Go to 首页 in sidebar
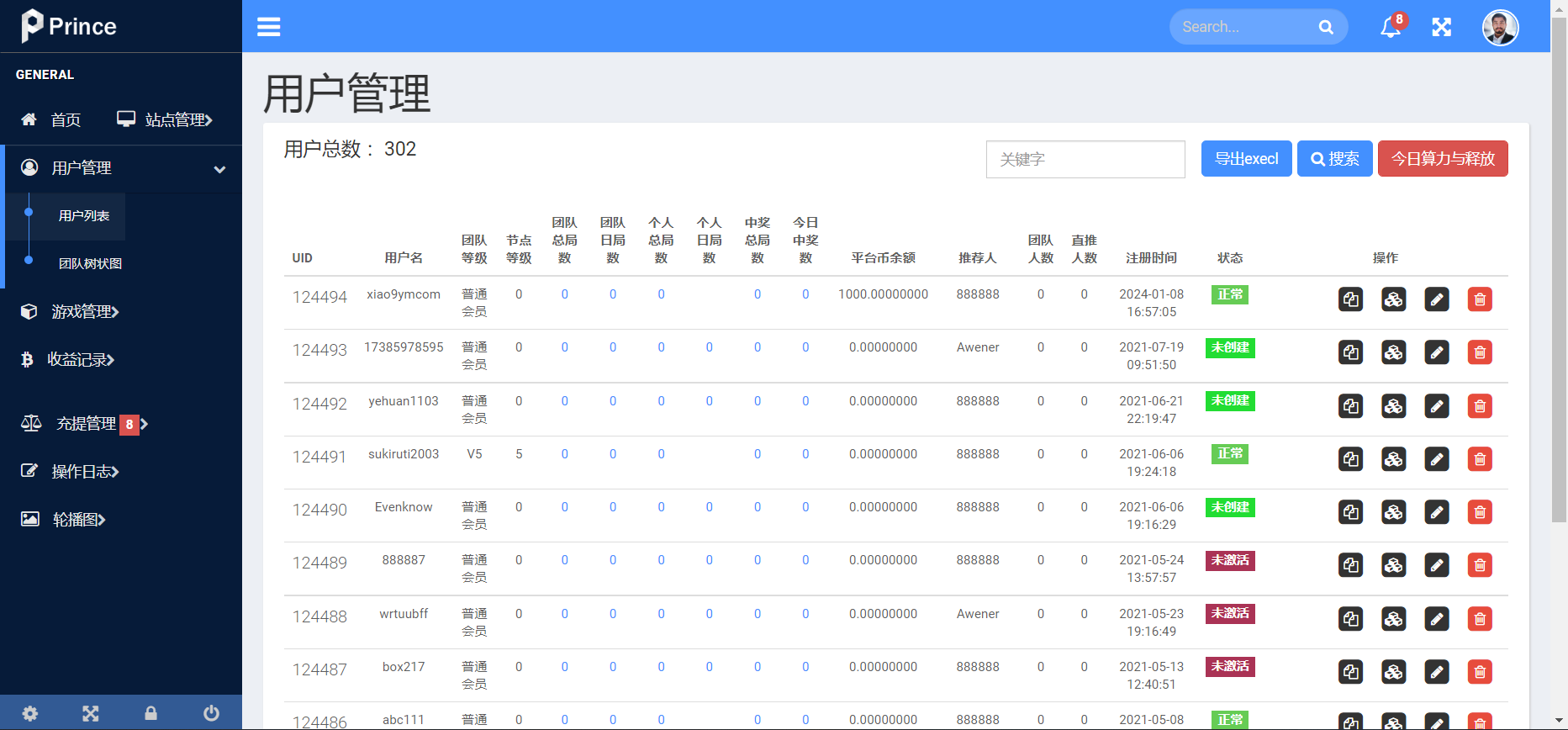Image resolution: width=1568 pixels, height=730 pixels. tap(51, 119)
